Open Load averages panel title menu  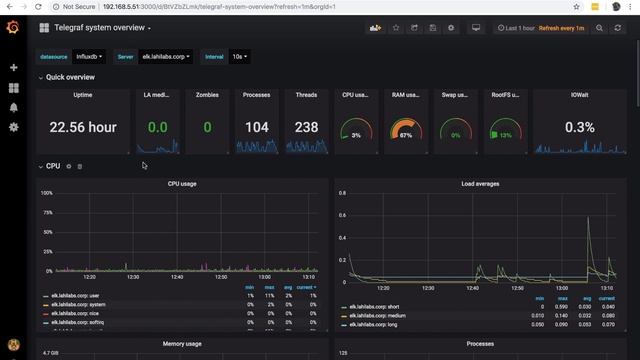pyautogui.click(x=480, y=184)
